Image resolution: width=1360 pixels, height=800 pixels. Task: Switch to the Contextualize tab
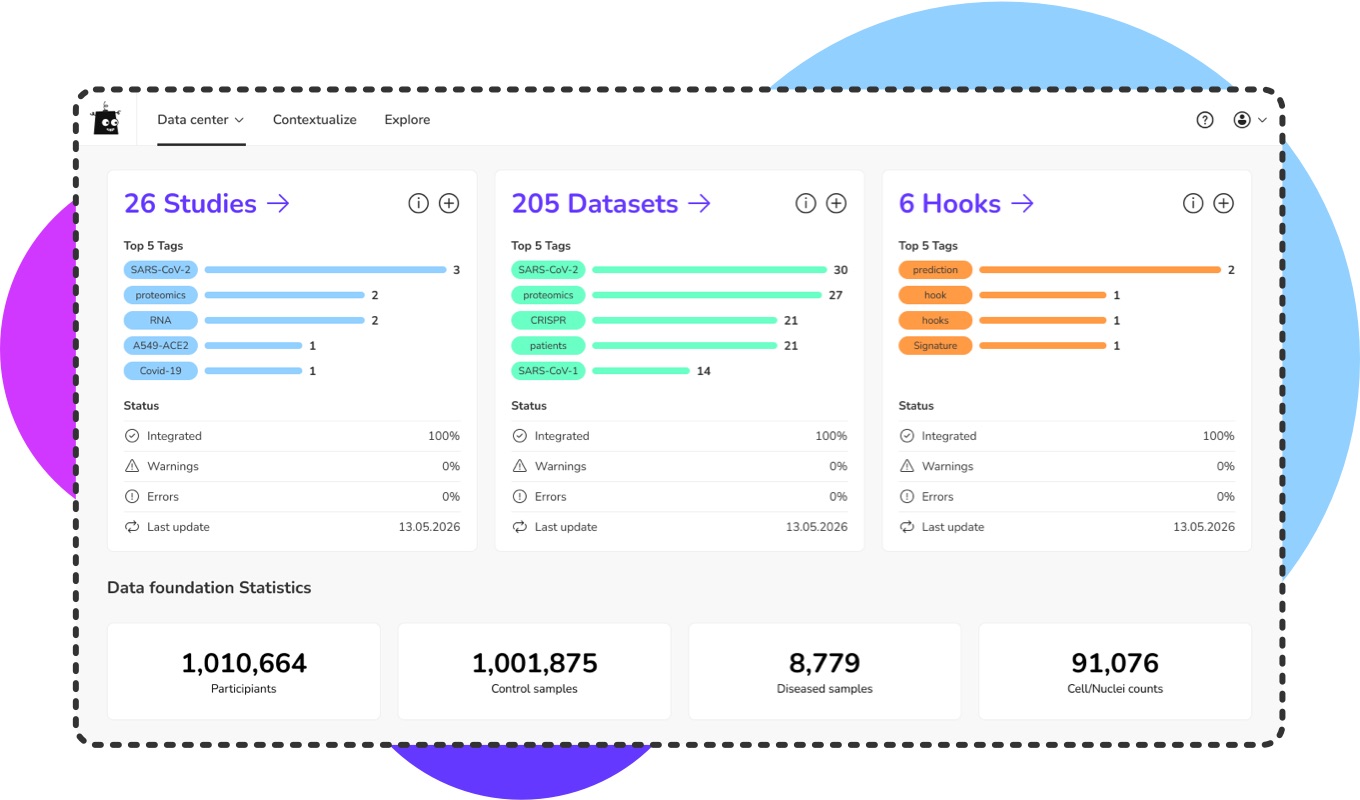[315, 120]
